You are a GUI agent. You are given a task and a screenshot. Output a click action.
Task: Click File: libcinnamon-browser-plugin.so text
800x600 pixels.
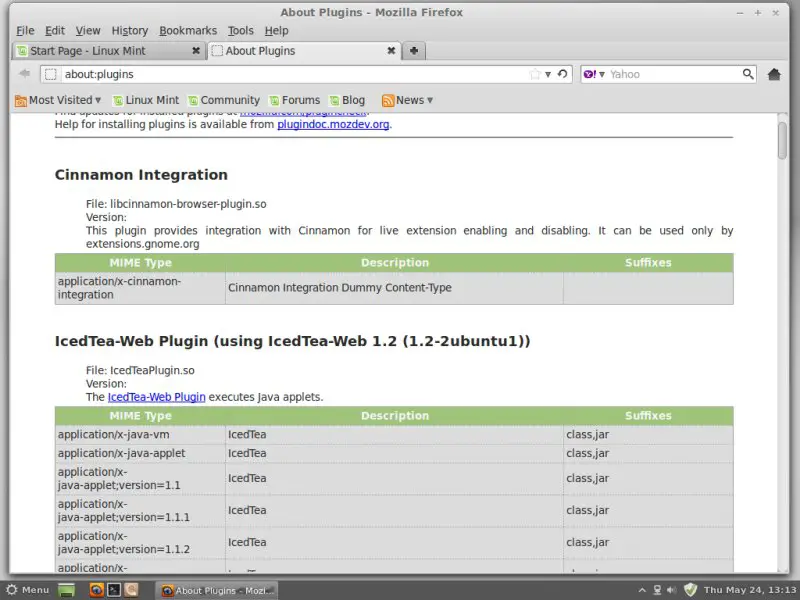point(176,204)
